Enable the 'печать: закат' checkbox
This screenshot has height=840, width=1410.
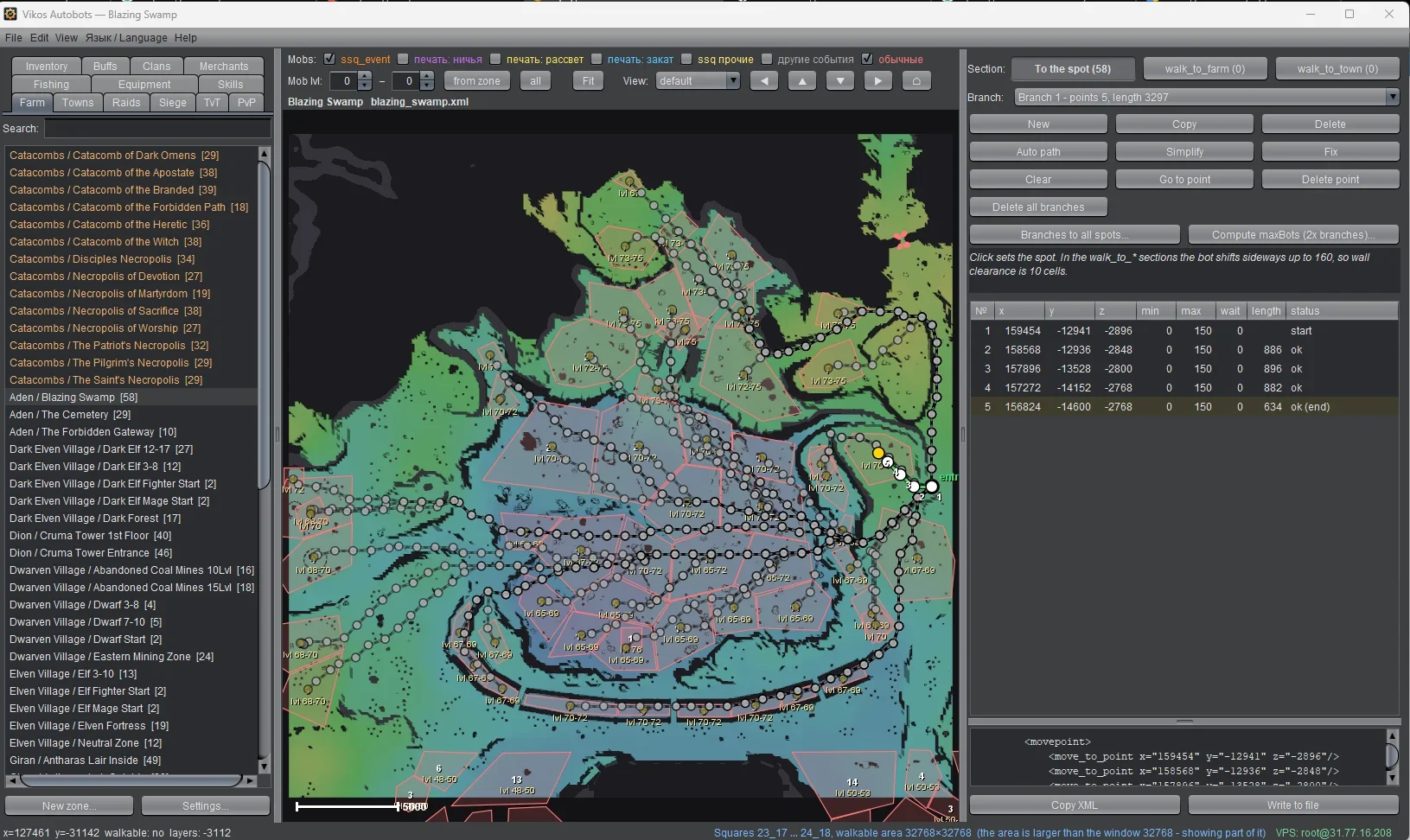pyautogui.click(x=597, y=59)
